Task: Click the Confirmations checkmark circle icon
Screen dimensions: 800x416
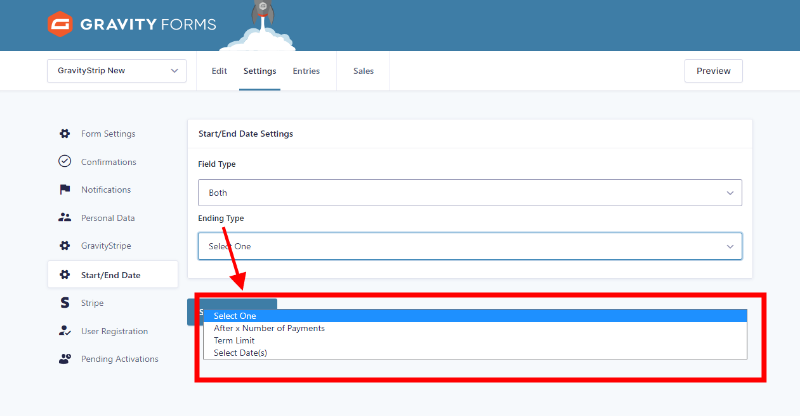Action: pos(65,161)
